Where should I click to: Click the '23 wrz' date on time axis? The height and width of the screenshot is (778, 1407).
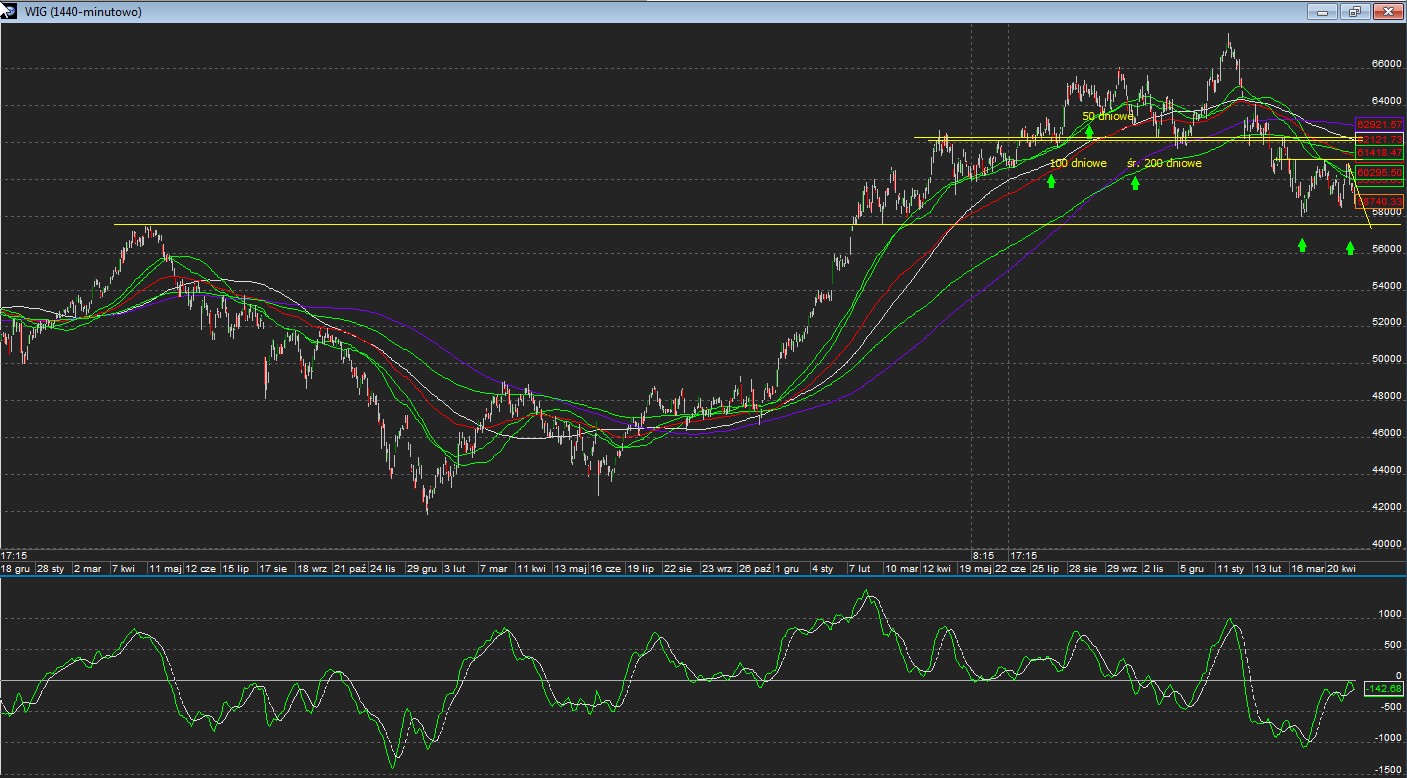pos(716,569)
